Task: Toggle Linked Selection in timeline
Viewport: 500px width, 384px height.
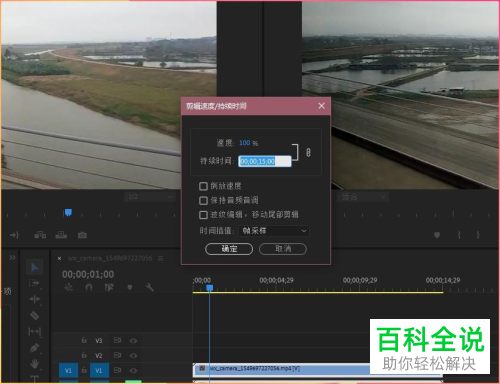Action: [109, 287]
